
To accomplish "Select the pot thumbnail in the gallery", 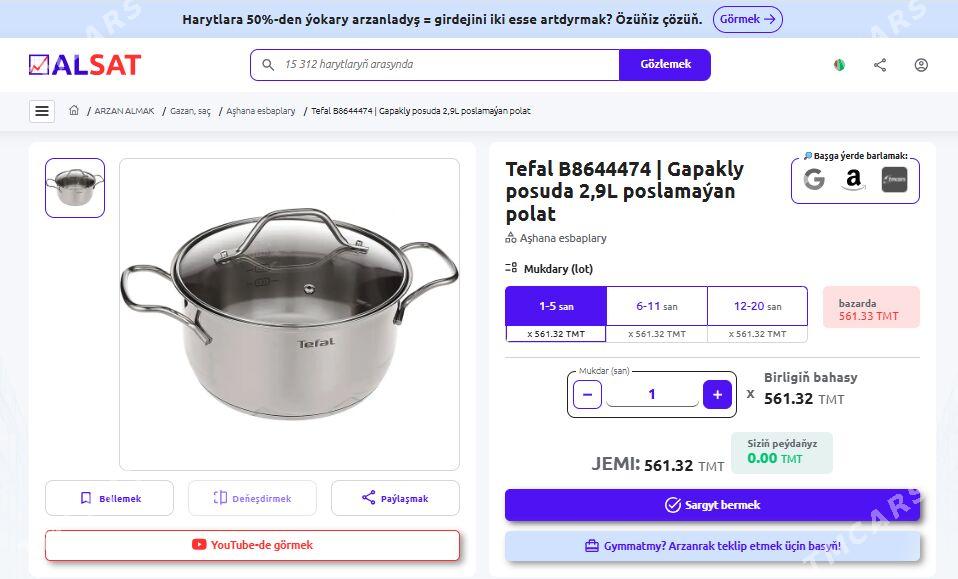I will (x=74, y=188).
